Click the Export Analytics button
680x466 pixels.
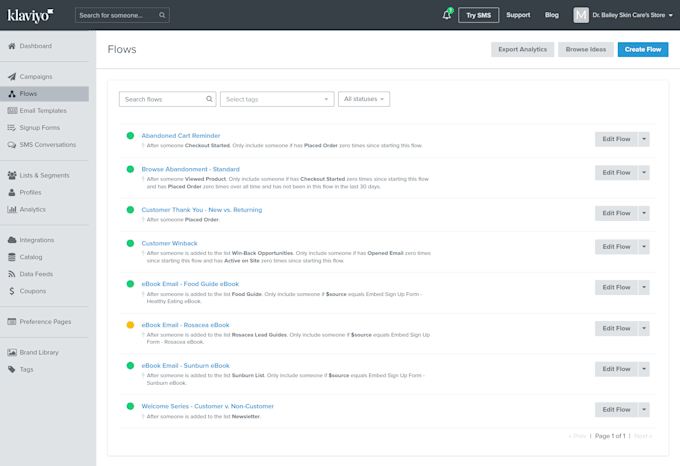[x=523, y=49]
